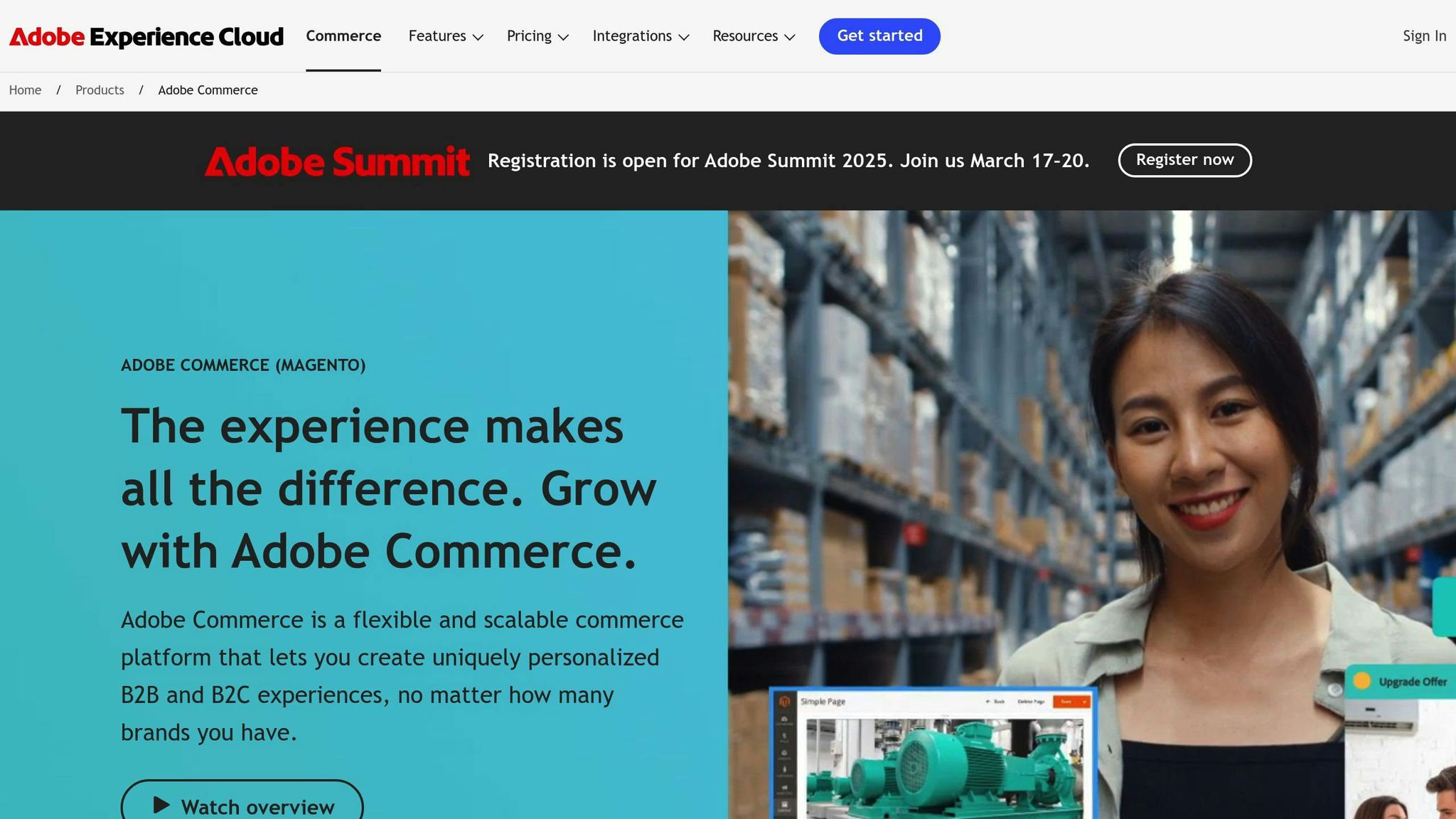Click the Magento logo in the Simple Page preview
Viewport: 1456px width, 819px height.
785,702
